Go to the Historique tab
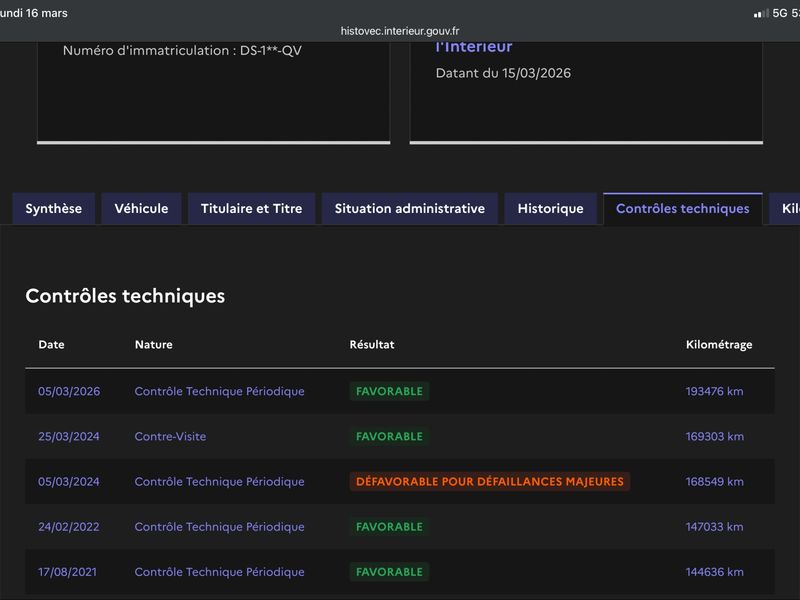 [x=551, y=209]
